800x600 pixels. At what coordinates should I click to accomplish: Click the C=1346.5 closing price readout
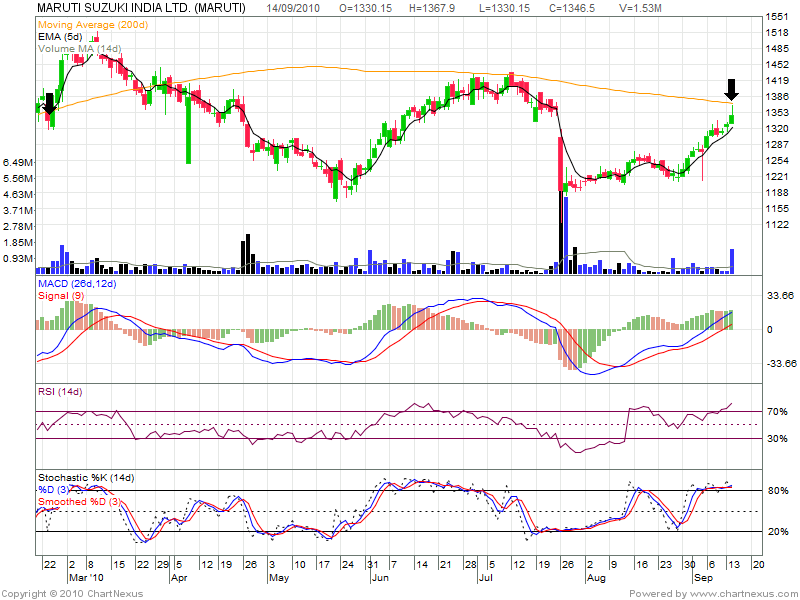[x=572, y=7]
